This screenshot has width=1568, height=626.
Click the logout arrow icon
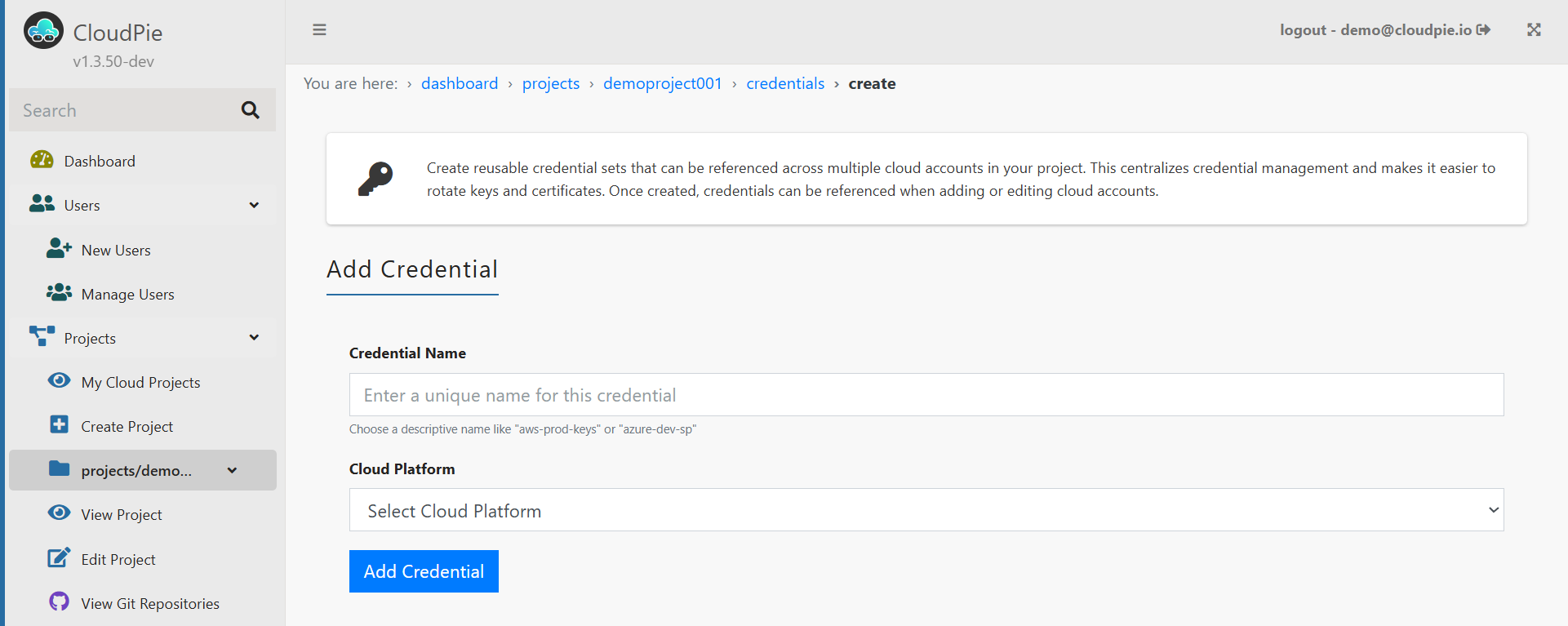click(1484, 30)
